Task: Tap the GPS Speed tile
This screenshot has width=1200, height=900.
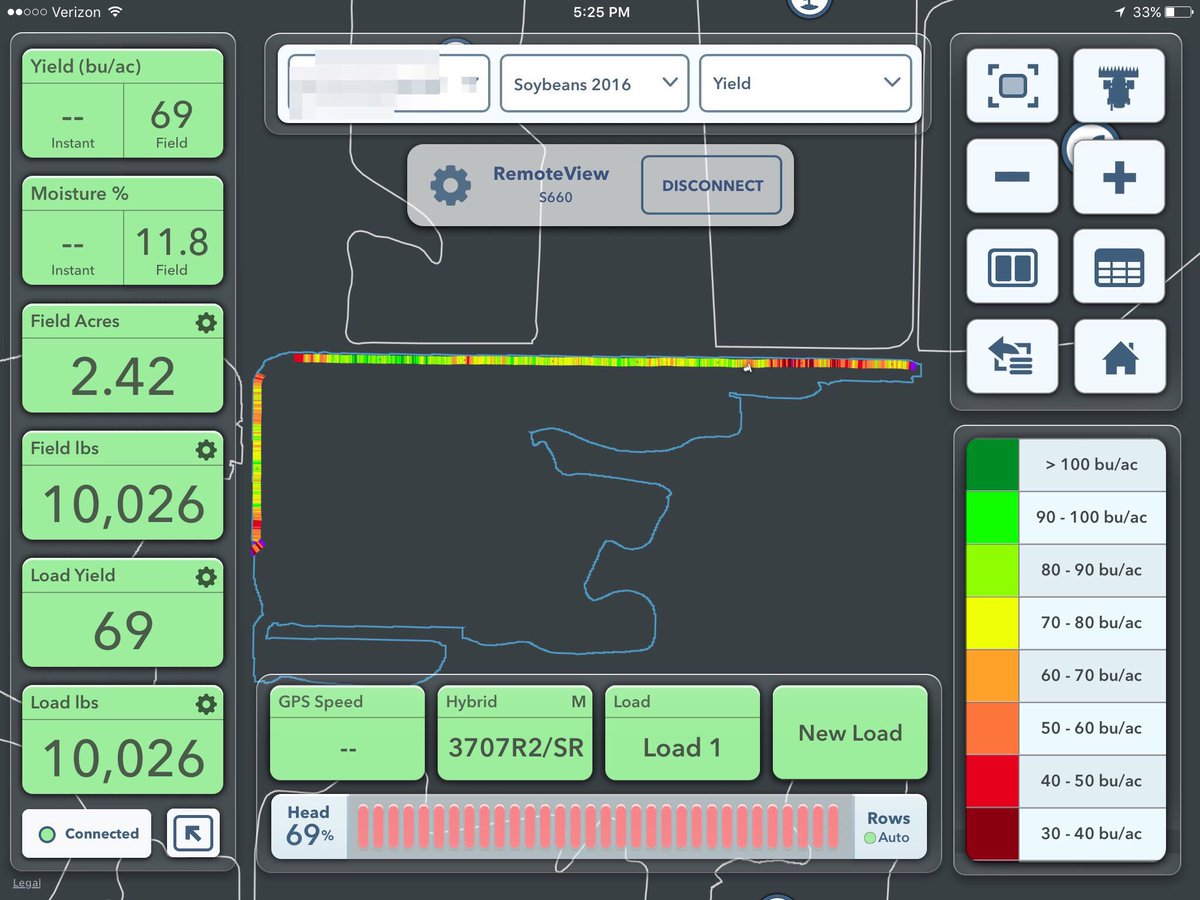Action: coord(347,733)
